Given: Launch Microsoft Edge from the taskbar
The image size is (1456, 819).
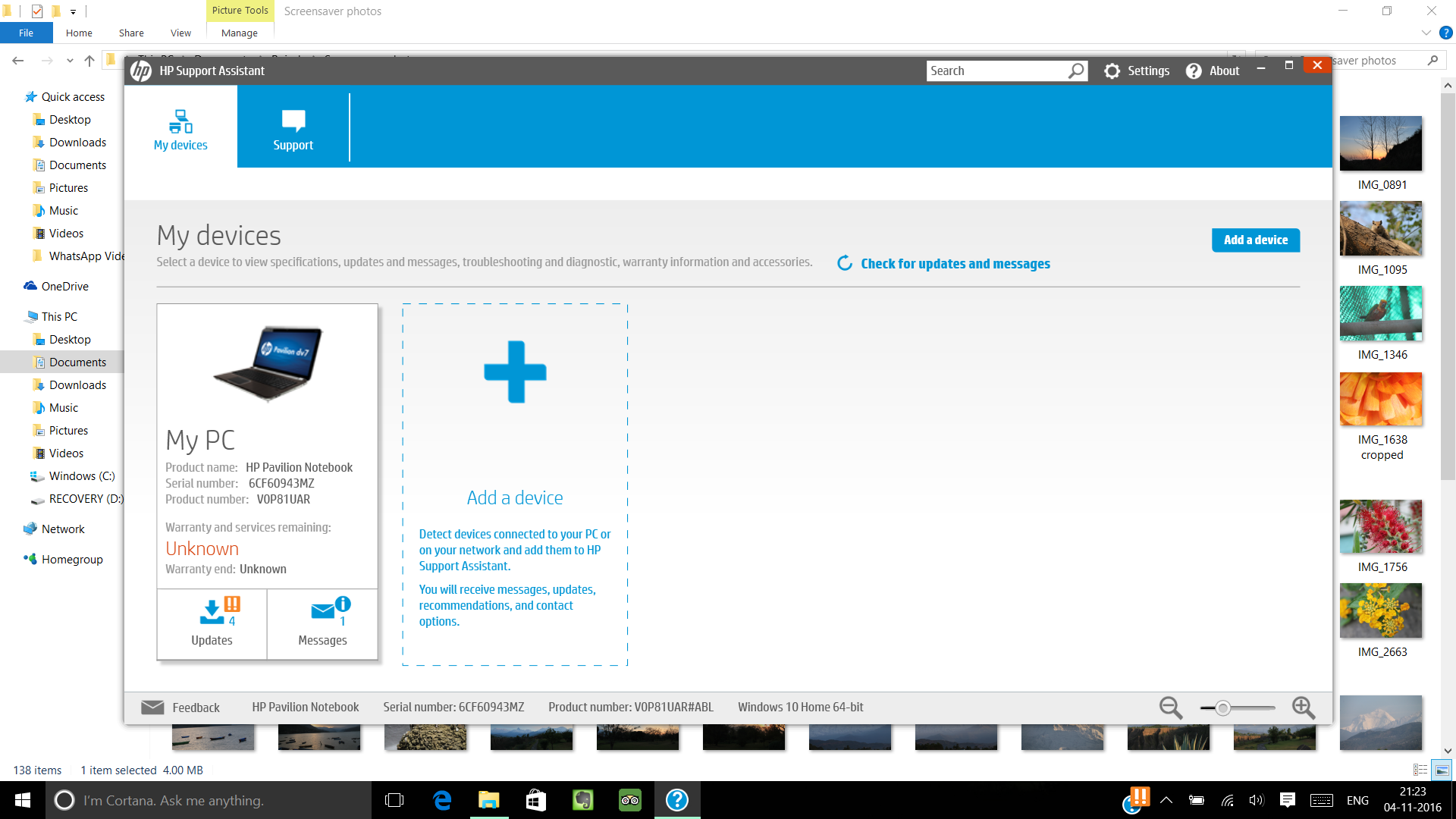Looking at the screenshot, I should click(442, 800).
